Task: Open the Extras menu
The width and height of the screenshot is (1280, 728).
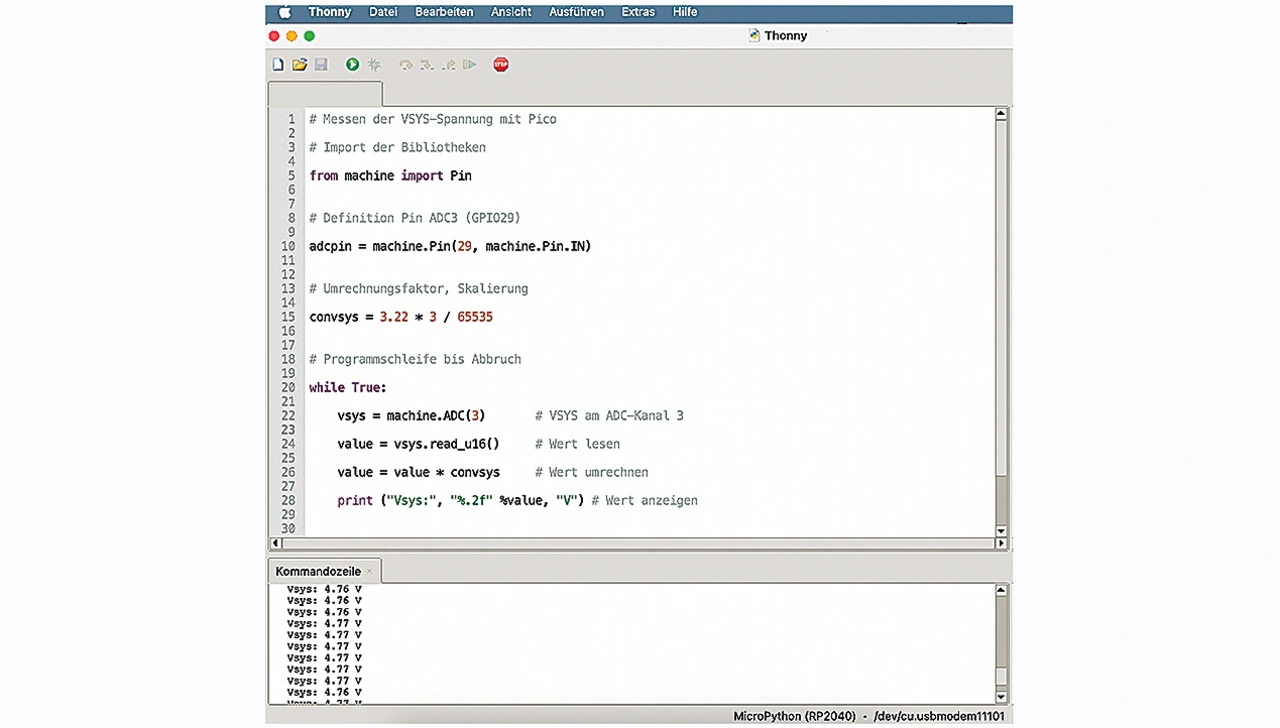Action: point(638,12)
